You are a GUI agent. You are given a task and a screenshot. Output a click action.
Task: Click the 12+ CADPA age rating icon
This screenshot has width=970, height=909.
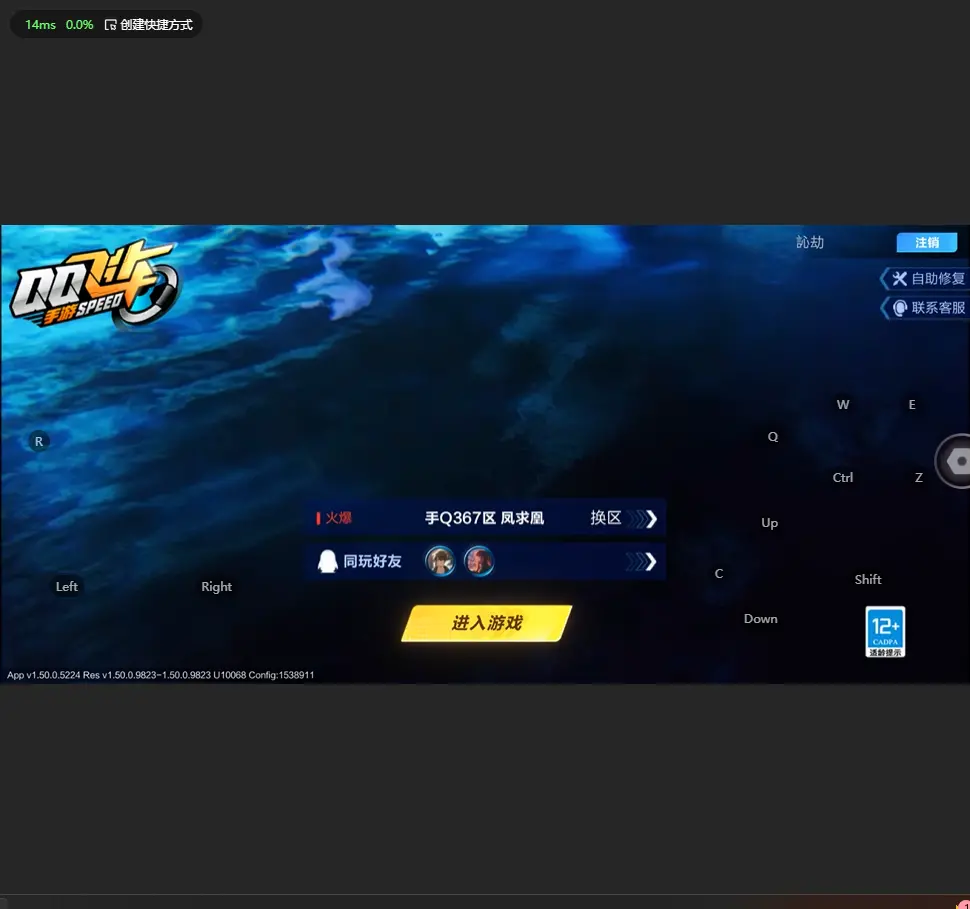(x=885, y=632)
